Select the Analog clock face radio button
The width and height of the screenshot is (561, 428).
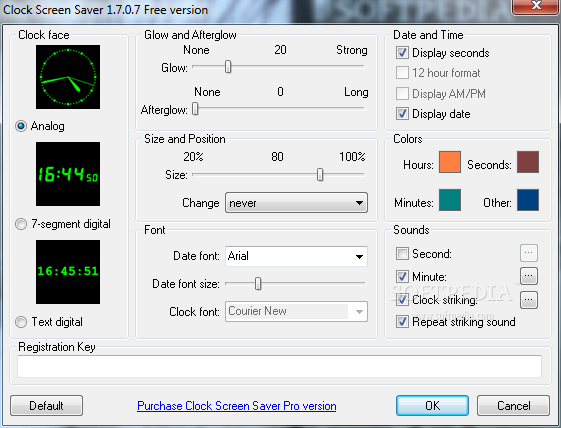(x=21, y=126)
